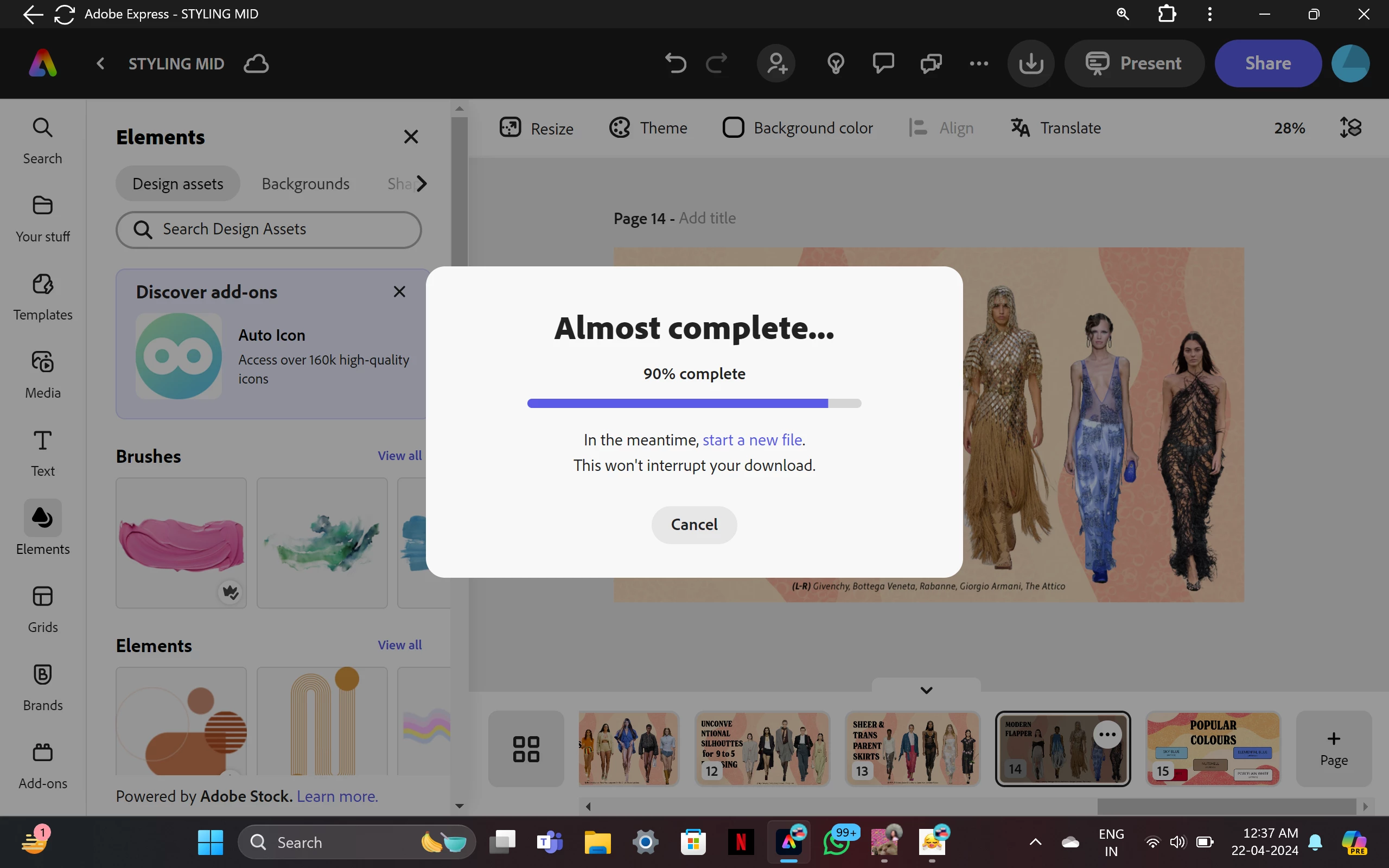This screenshot has height=868, width=1389.
Task: Expand more category tabs arrow
Action: point(422,184)
